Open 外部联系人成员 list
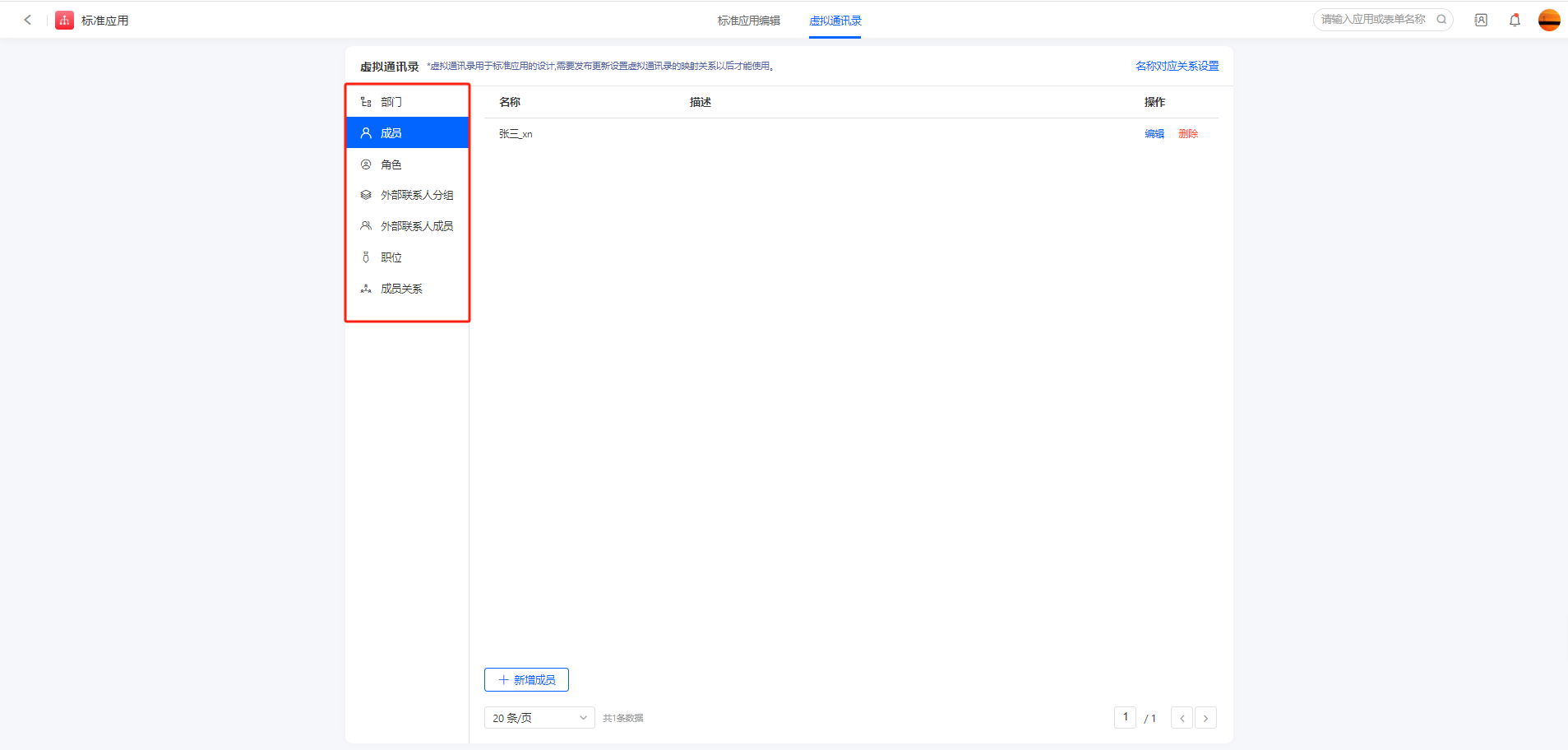 [x=416, y=226]
